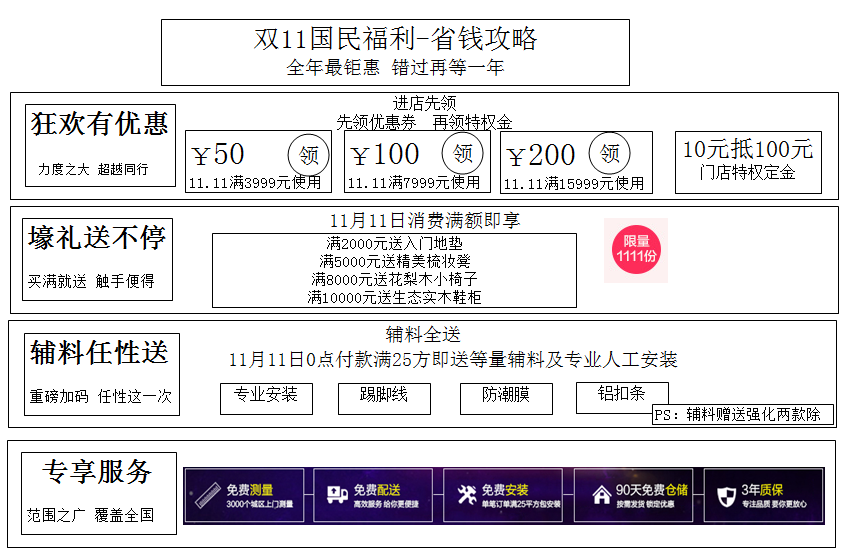Image resolution: width=858 pixels, height=549 pixels.
Task: Click the 专注品质 要你更放心 caption
Action: pos(774,504)
